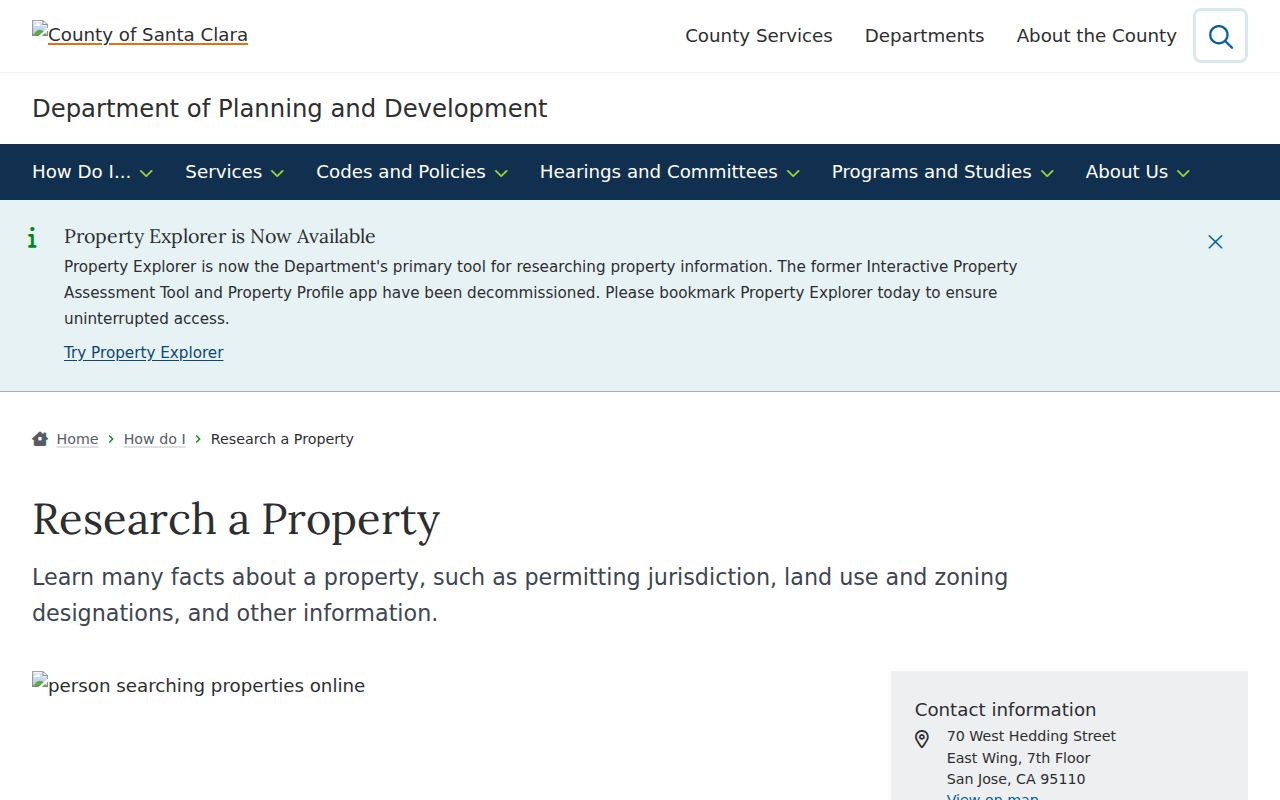The image size is (1280, 800).
Task: Go to Home via breadcrumb
Action: click(x=77, y=439)
